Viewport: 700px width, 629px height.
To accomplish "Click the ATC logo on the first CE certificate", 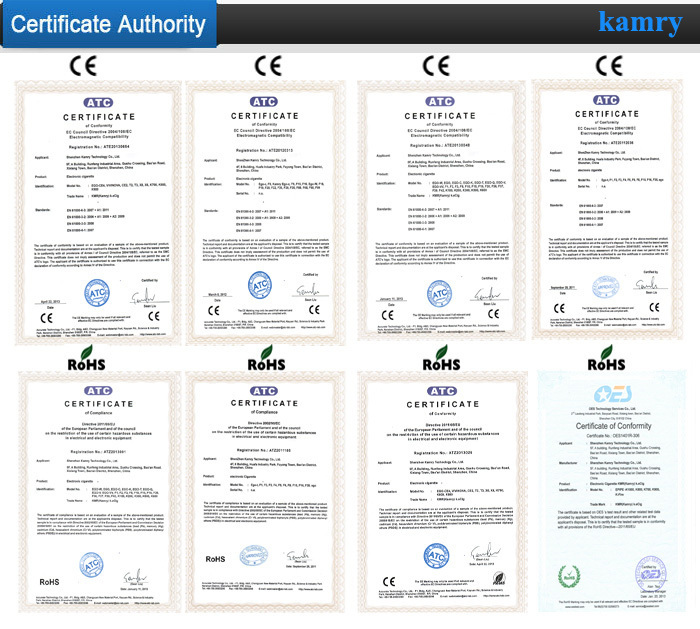I will [x=99, y=103].
